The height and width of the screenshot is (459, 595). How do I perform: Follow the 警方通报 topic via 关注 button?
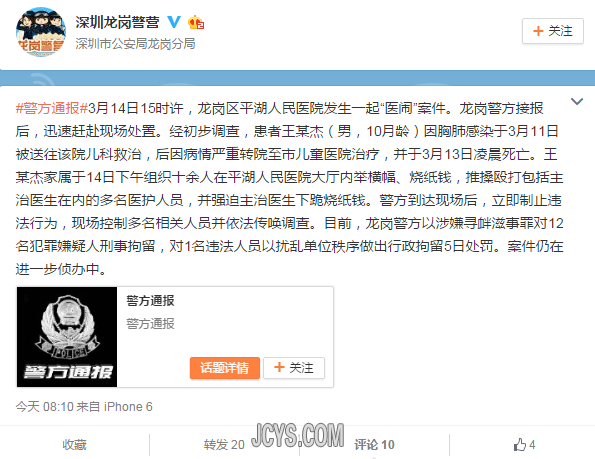coord(294,368)
